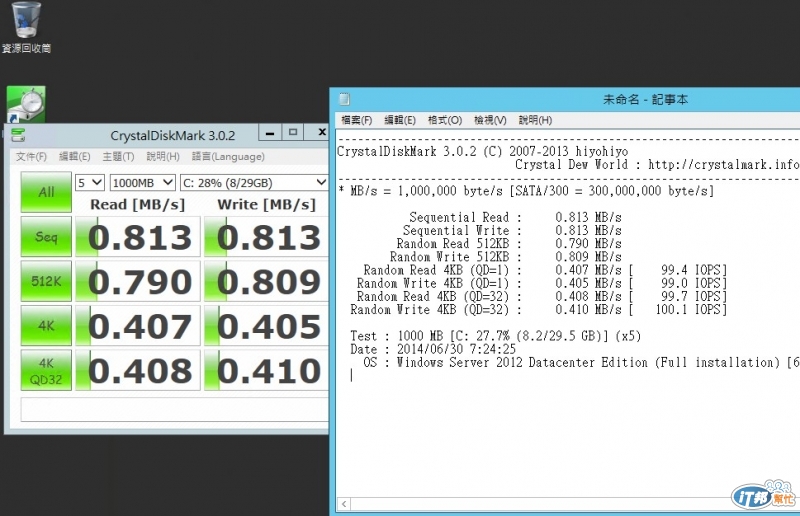800x516 pixels.
Task: Open CrystalDiskMark 文件(F) menu
Action: 31,156
